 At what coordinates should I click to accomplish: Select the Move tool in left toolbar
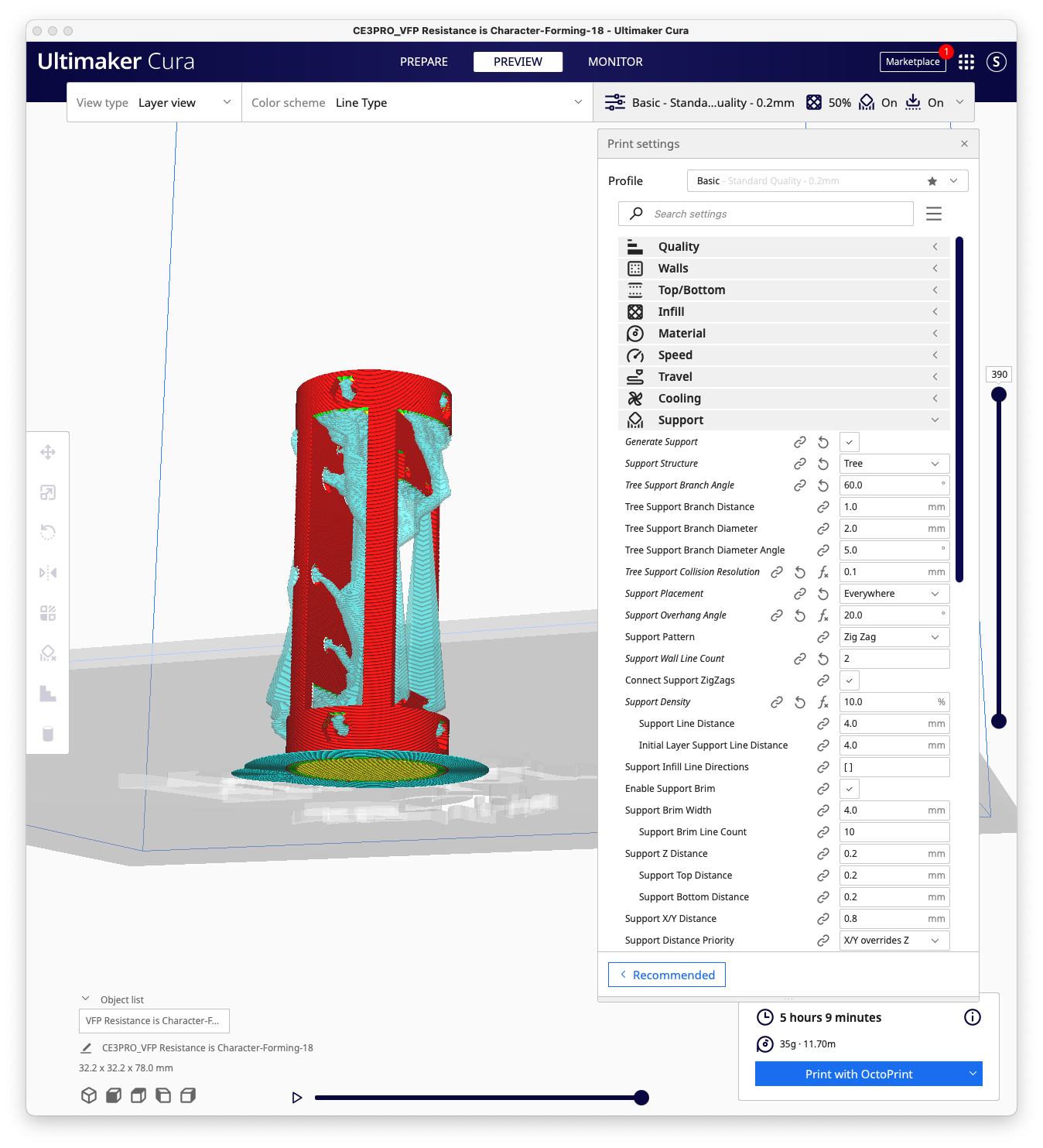click(48, 452)
